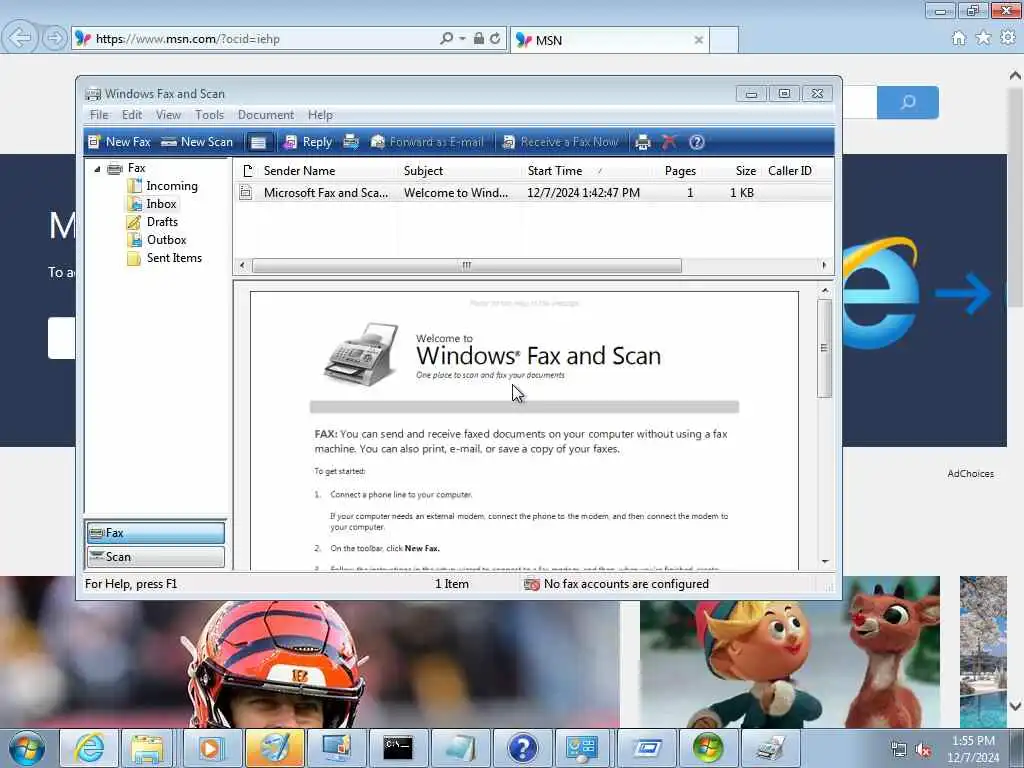The width and height of the screenshot is (1024, 768).
Task: Delete fax with red X icon
Action: 669,142
